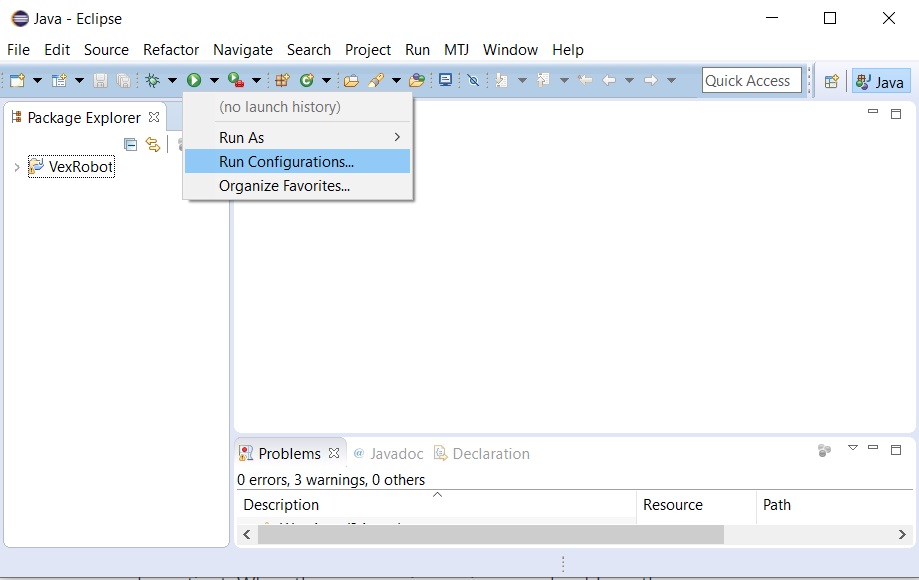Select the Java perspective button
Image resolution: width=919 pixels, height=580 pixels.
[881, 81]
